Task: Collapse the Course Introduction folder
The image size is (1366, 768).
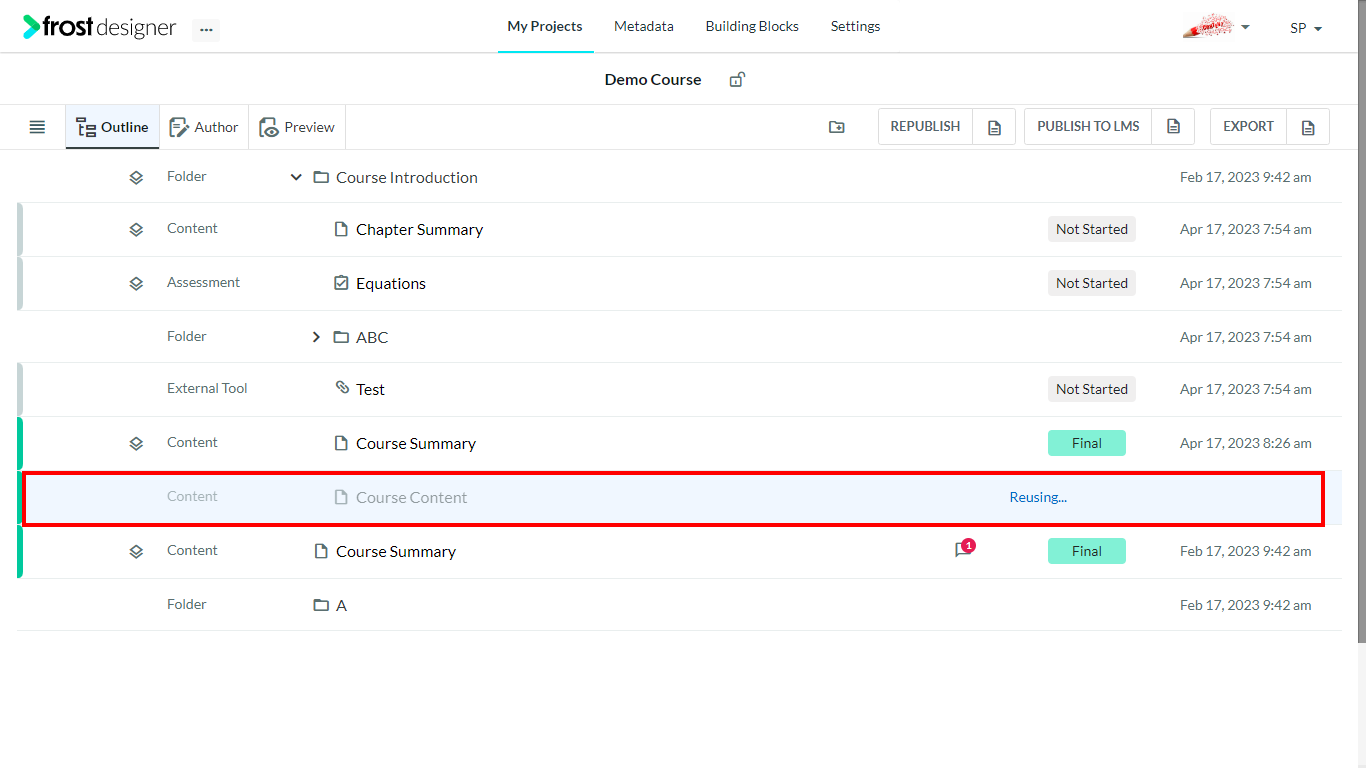Action: (296, 177)
